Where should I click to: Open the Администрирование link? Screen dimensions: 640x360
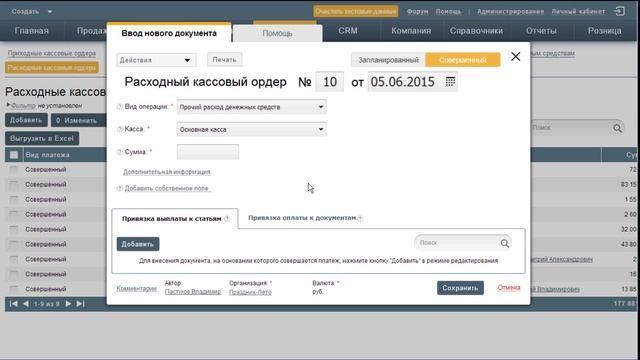point(510,11)
